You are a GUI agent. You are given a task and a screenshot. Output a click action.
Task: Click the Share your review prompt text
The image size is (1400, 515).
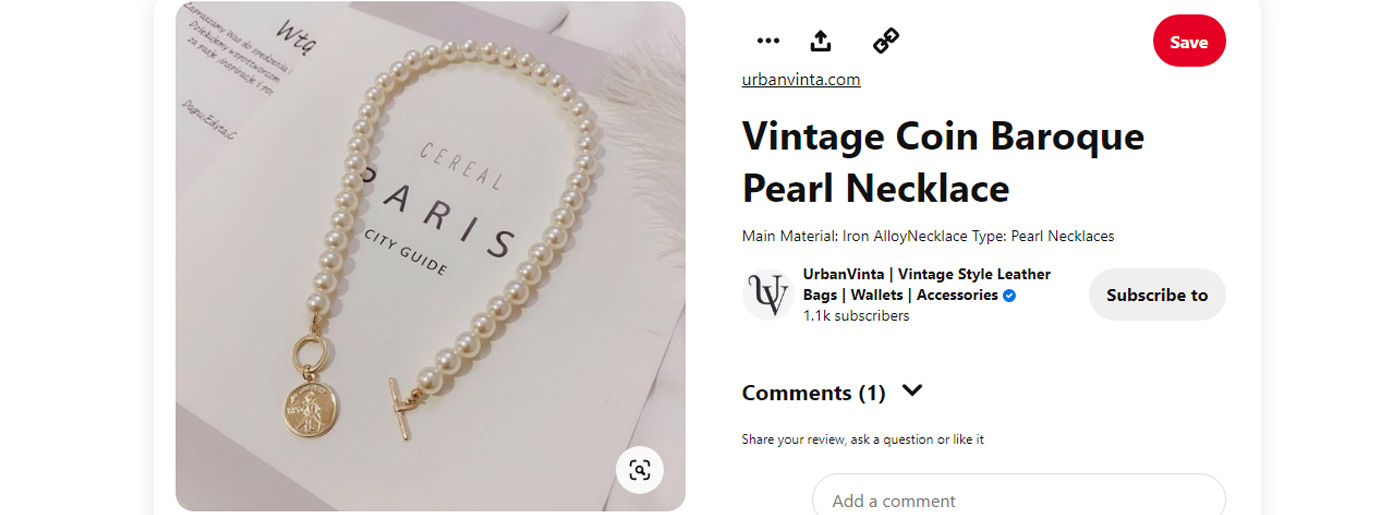tap(862, 440)
